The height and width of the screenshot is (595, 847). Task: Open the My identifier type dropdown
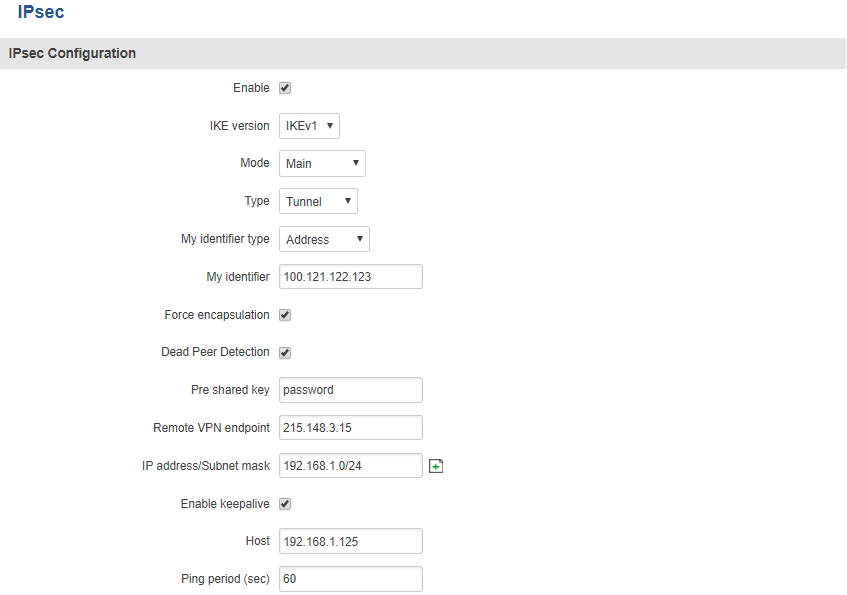324,239
